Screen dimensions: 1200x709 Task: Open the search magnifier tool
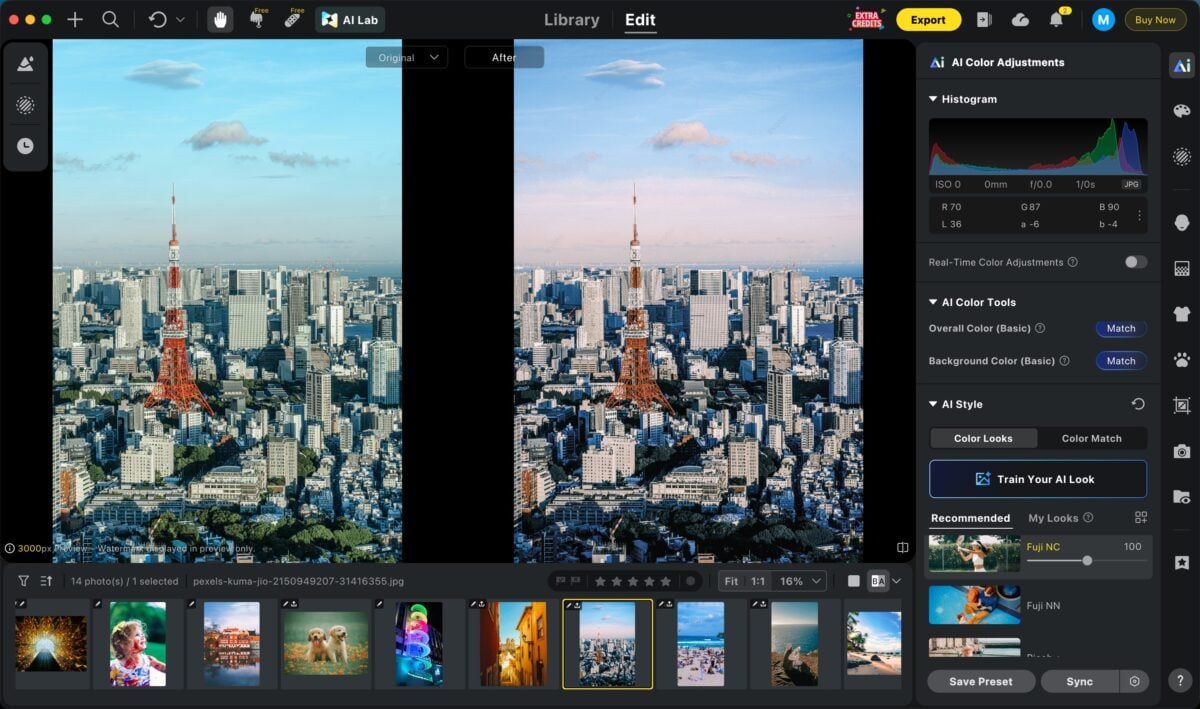(111, 19)
